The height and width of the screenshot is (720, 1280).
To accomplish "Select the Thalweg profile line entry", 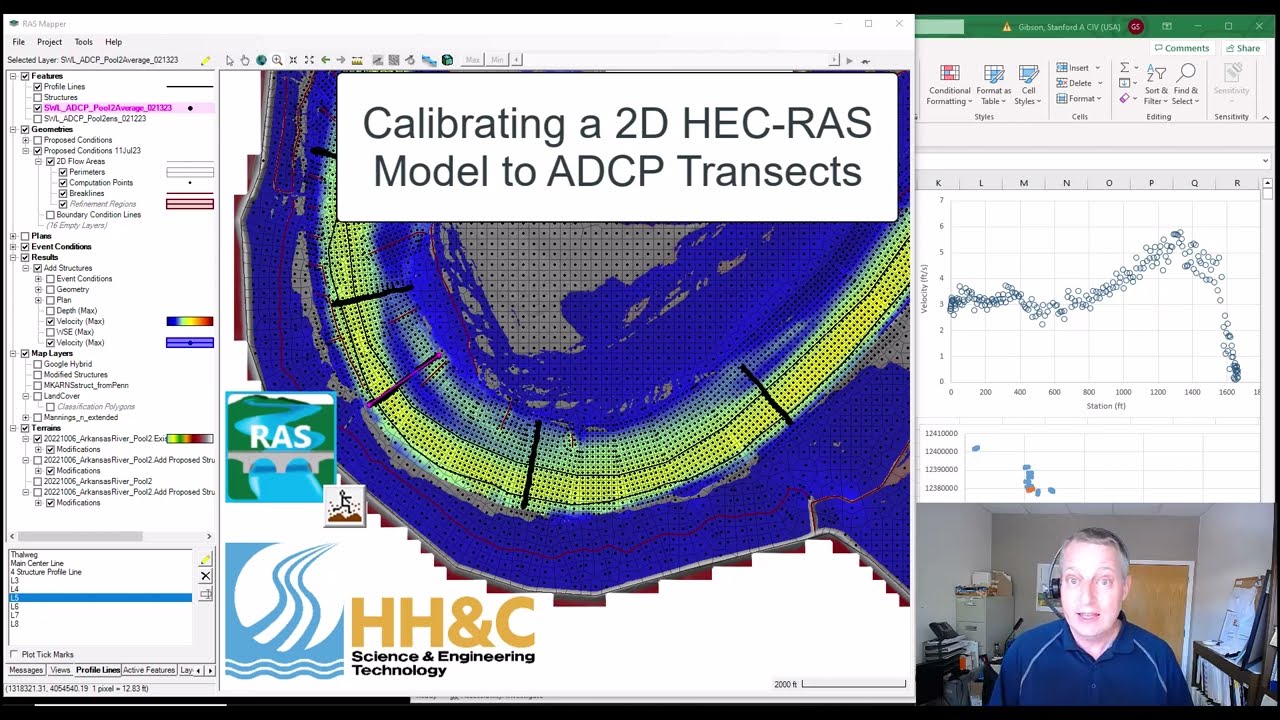I will pos(24,555).
